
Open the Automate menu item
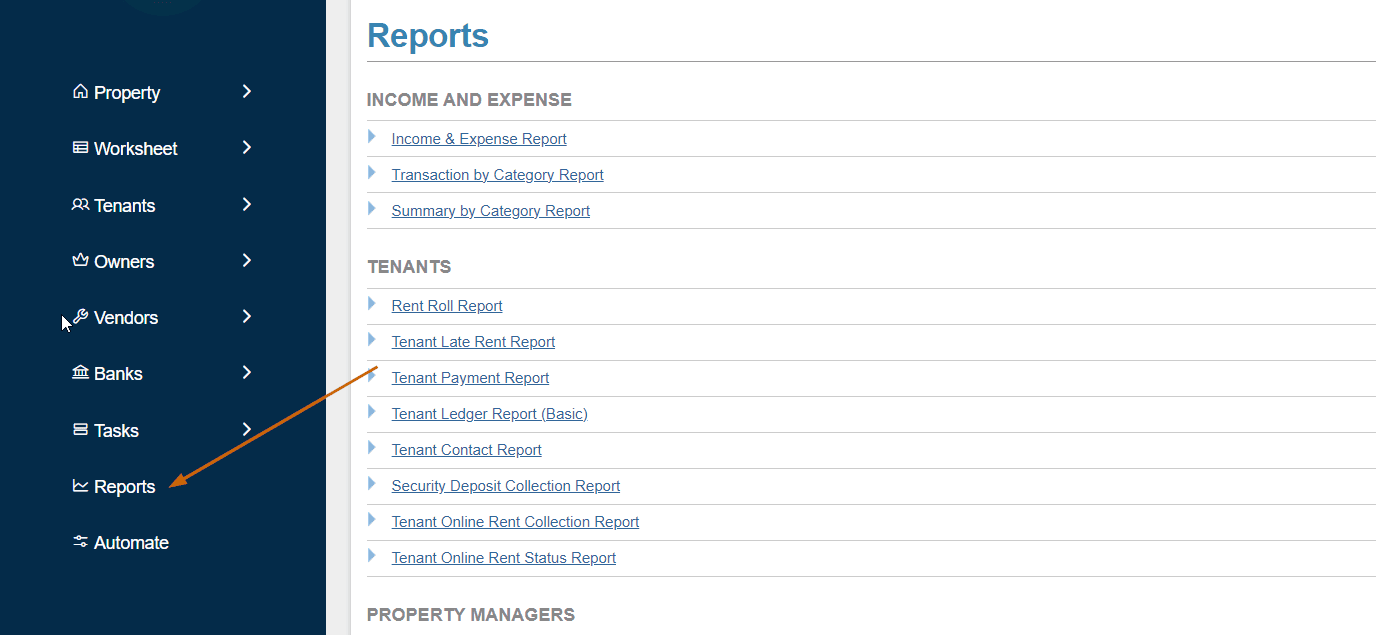tap(131, 543)
